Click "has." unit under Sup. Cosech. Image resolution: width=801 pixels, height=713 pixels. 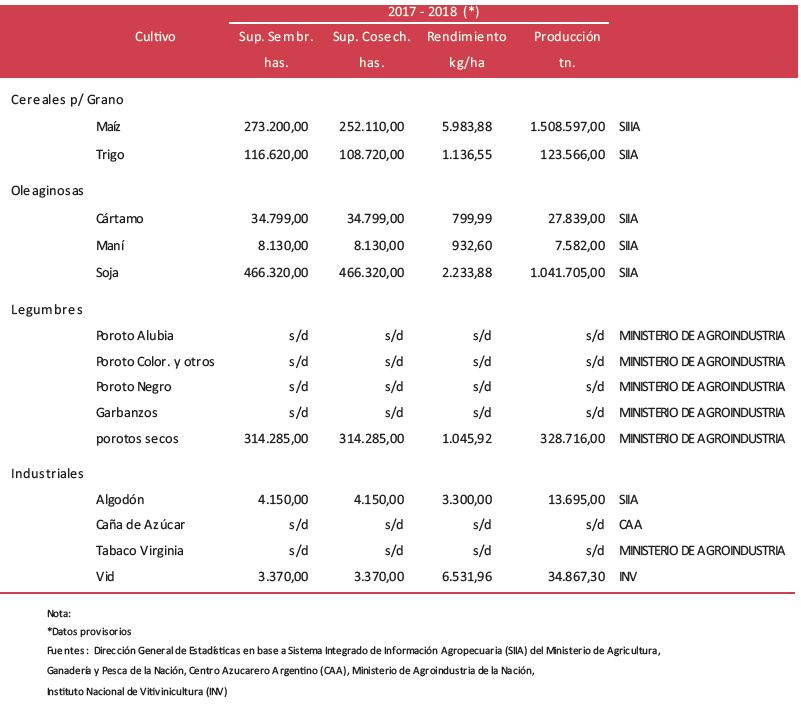click(371, 63)
